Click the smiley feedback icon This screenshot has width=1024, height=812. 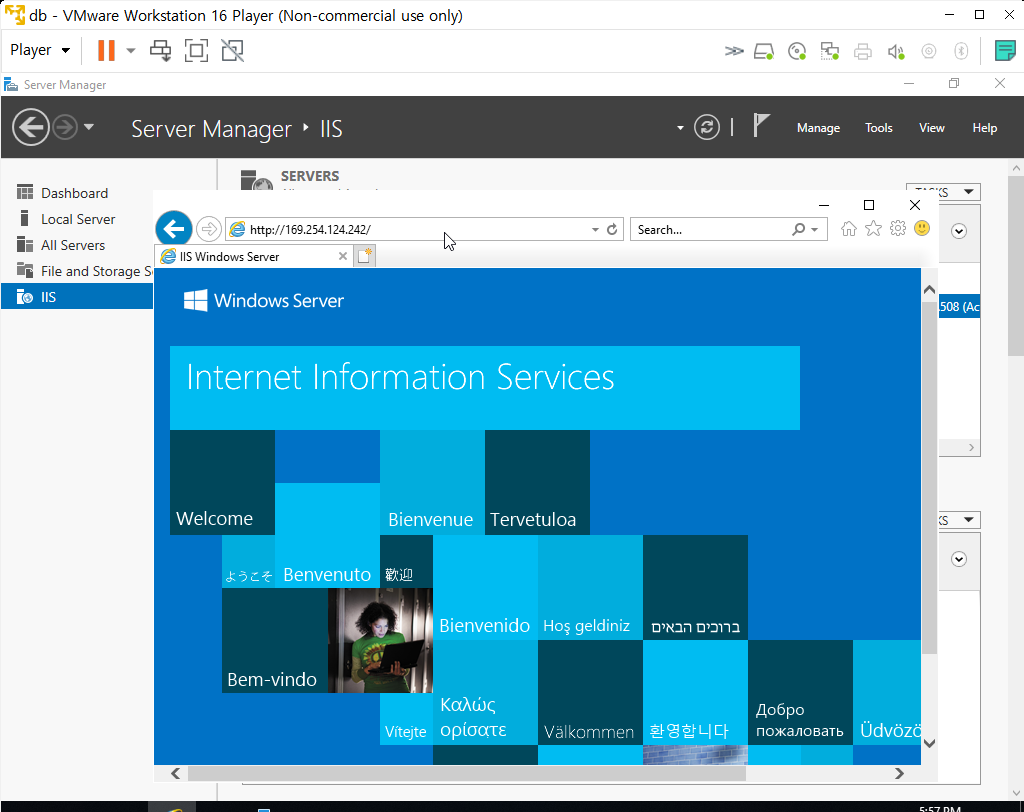pos(922,228)
